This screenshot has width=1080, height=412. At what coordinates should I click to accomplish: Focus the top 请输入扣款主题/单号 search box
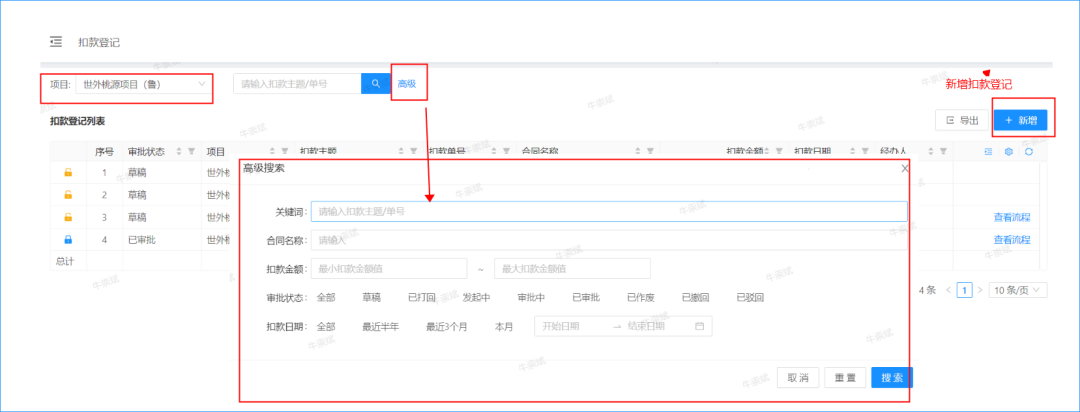(x=298, y=83)
